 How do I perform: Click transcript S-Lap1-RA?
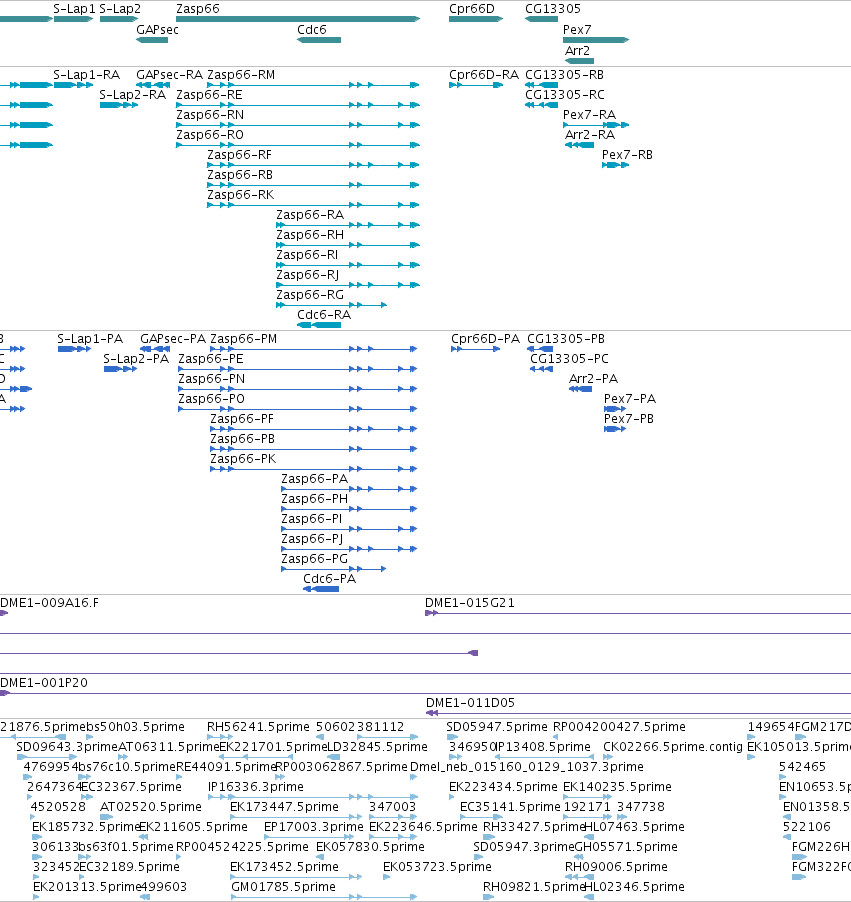(86, 75)
